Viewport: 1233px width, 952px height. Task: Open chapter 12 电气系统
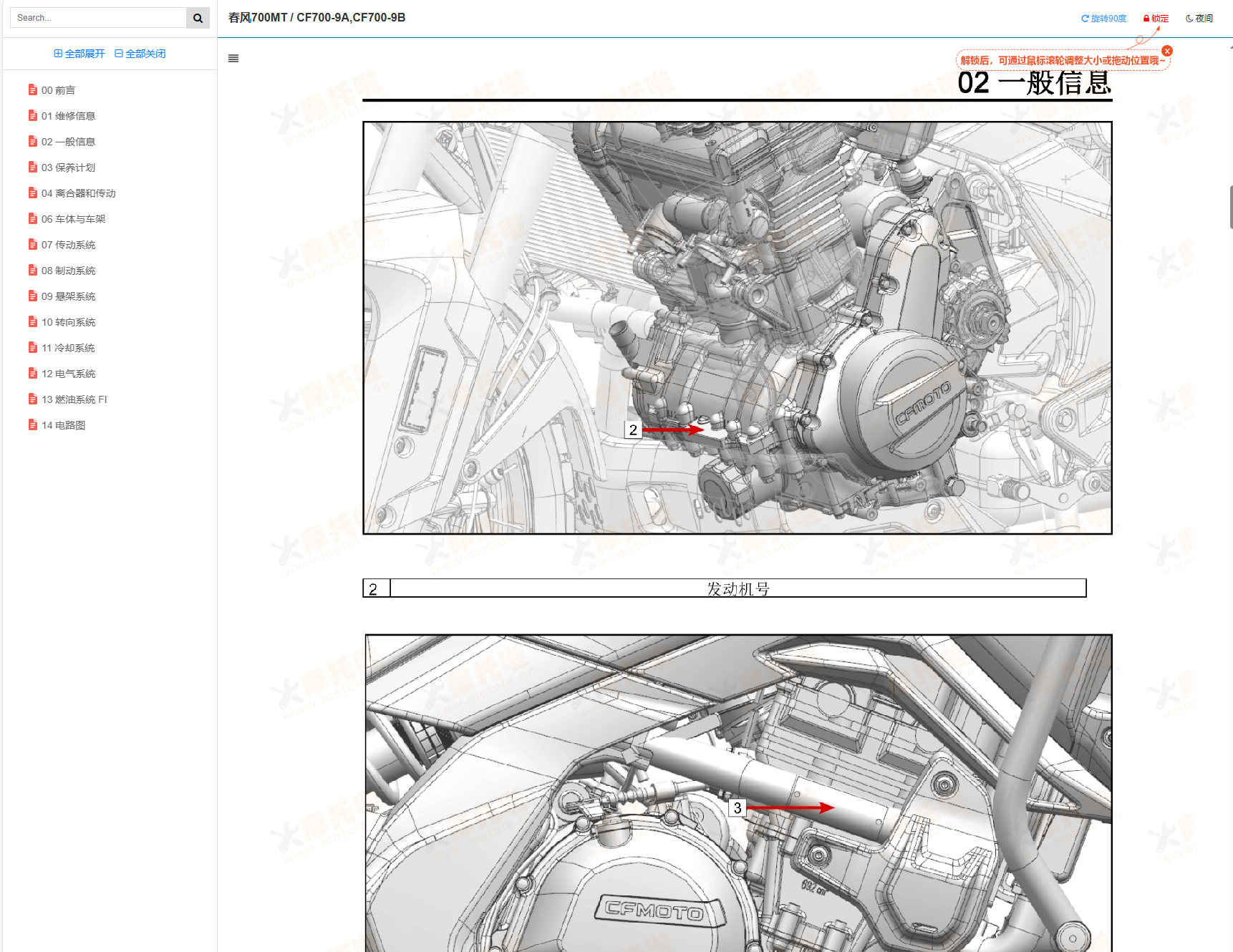68,374
